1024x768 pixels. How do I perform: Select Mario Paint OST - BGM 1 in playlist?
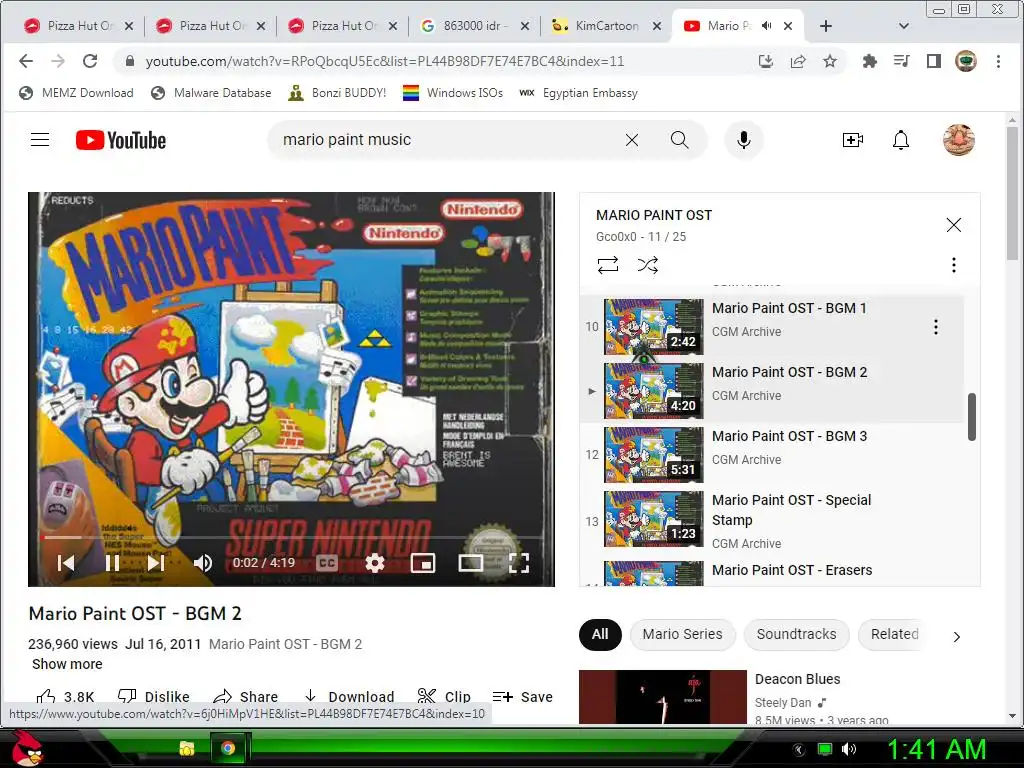click(771, 327)
